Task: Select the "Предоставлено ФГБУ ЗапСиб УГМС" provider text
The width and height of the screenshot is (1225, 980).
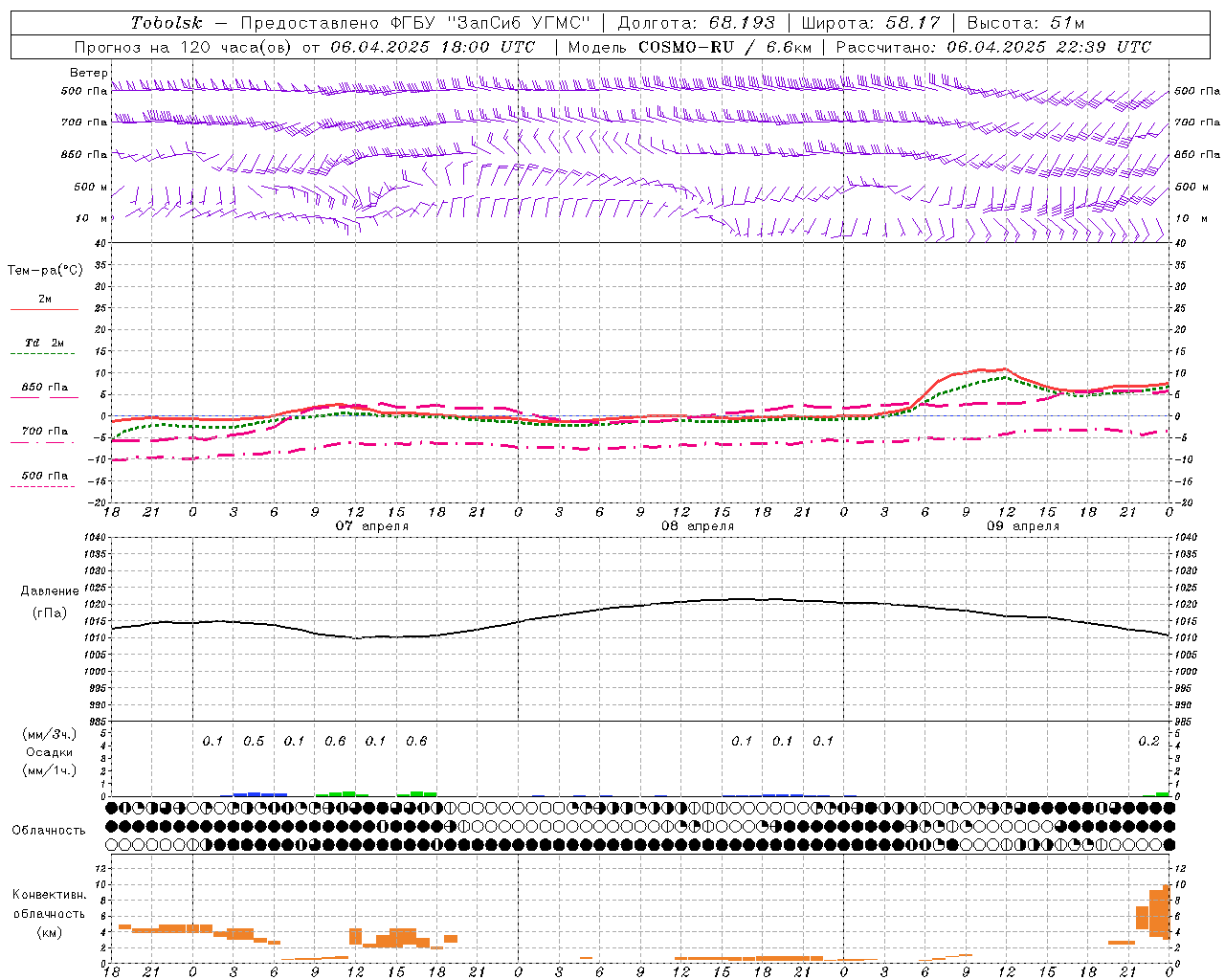Action: [416, 23]
